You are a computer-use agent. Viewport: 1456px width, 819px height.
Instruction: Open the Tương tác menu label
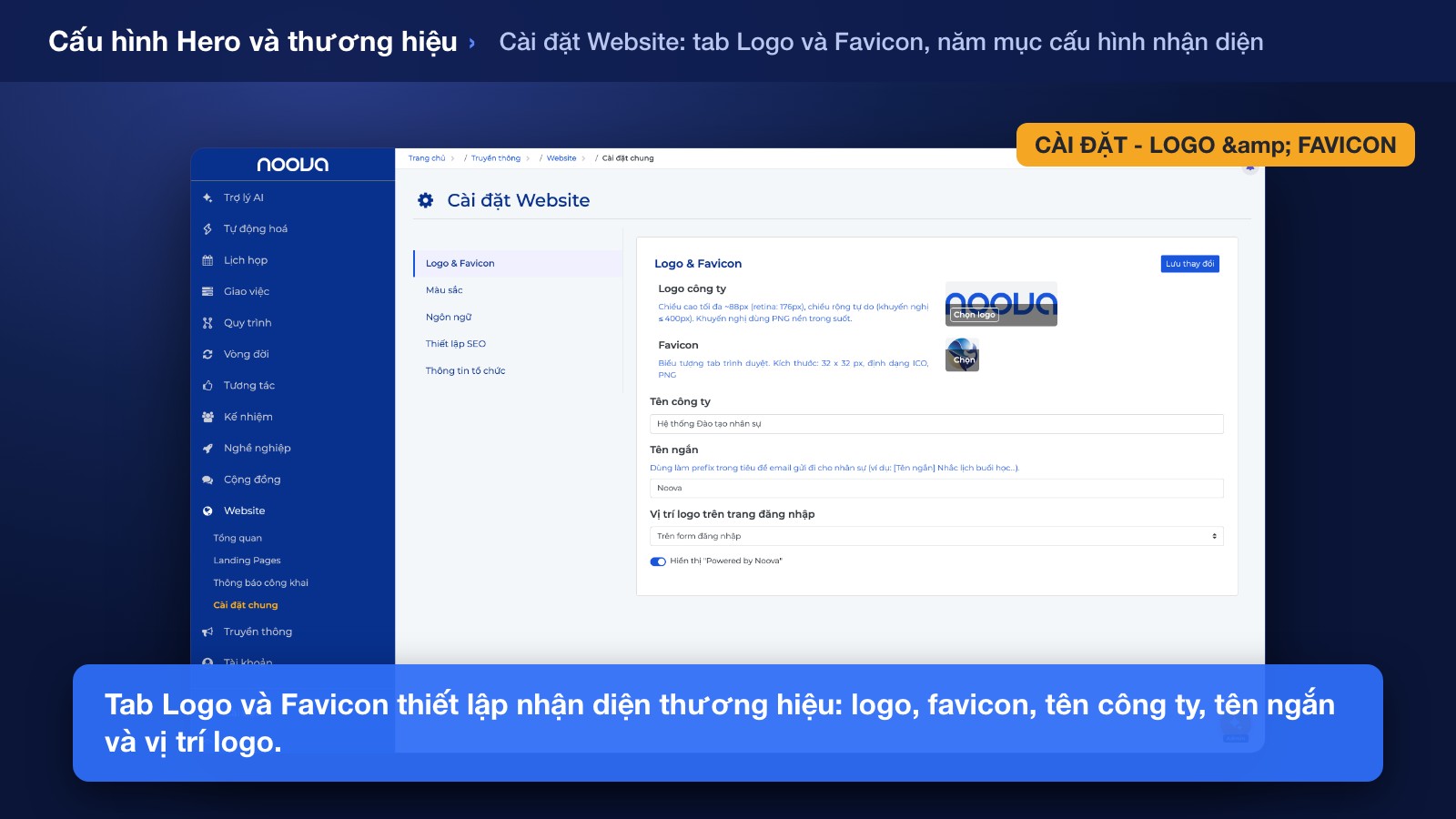click(x=249, y=386)
